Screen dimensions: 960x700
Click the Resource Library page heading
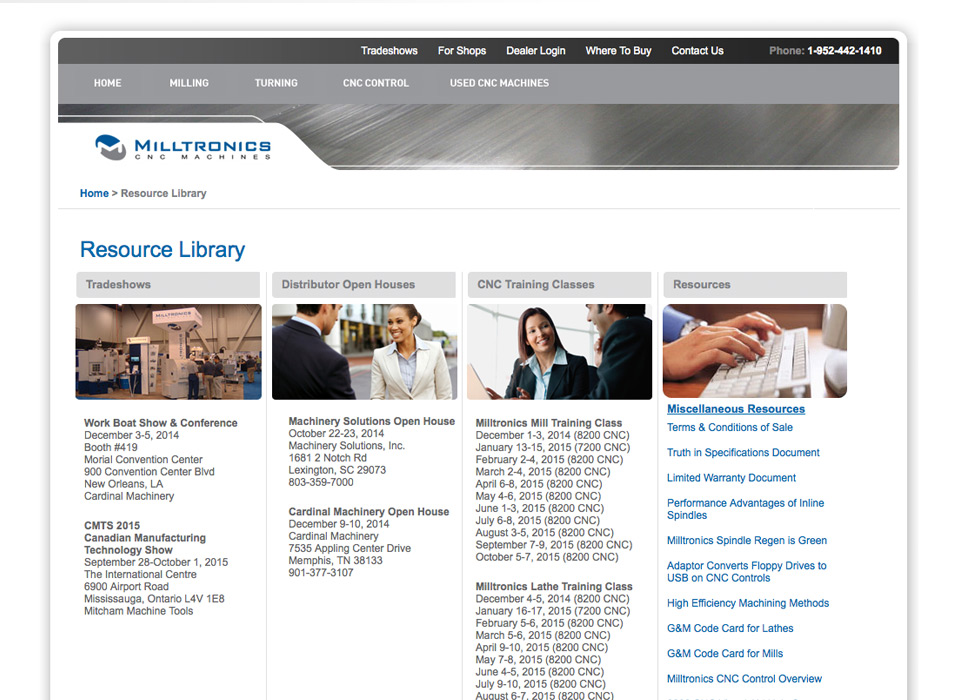(162, 250)
